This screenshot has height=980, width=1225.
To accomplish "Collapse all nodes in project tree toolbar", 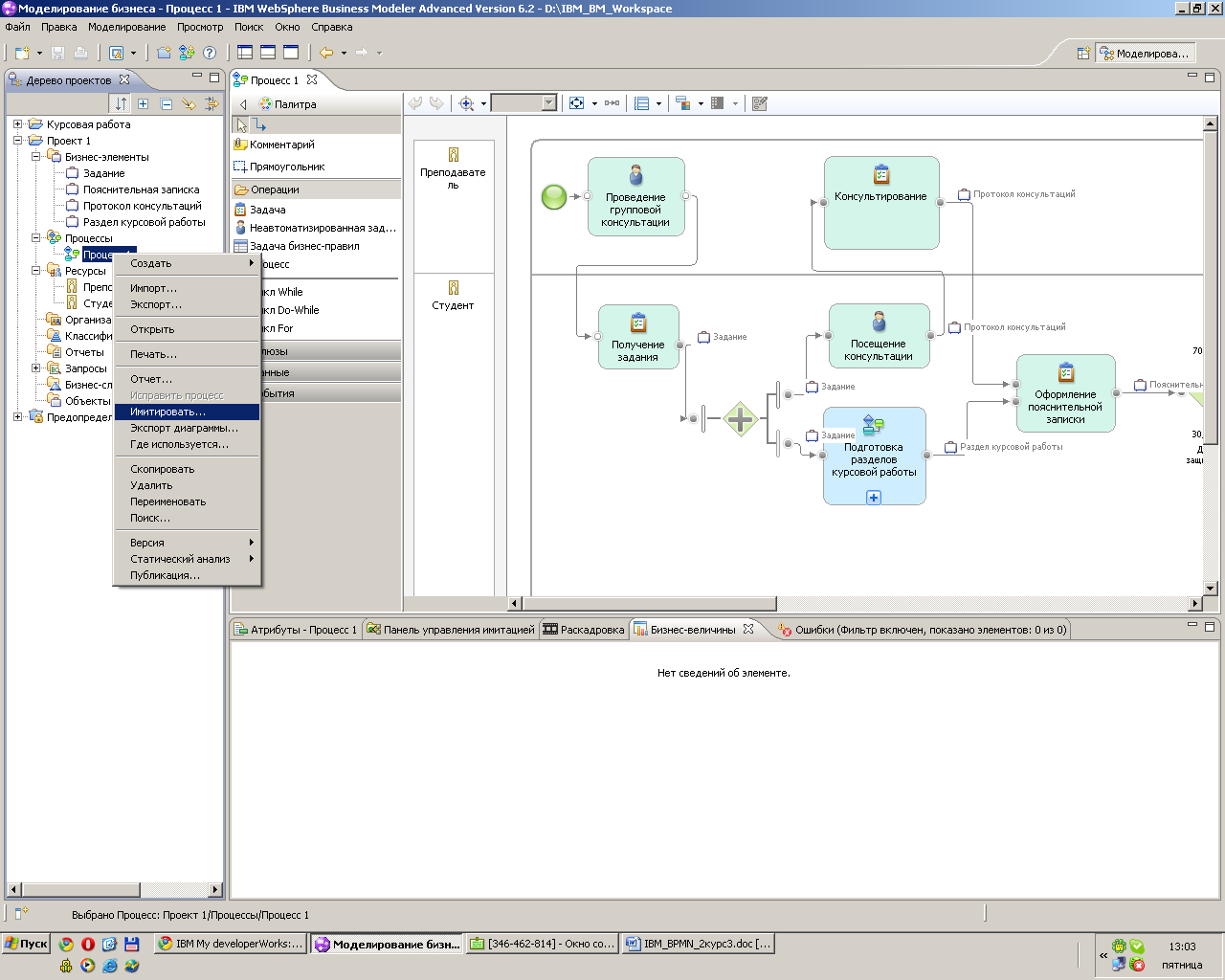I will click(x=166, y=103).
